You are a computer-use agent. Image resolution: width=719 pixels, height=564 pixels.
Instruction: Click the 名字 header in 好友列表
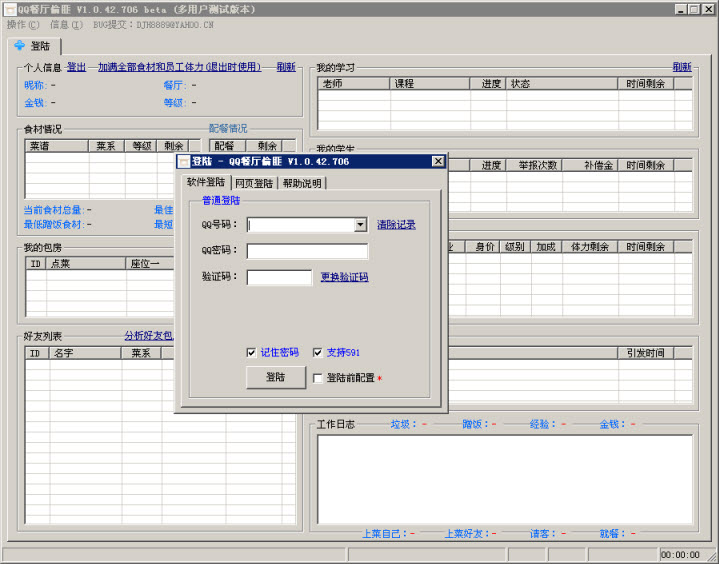coord(85,353)
